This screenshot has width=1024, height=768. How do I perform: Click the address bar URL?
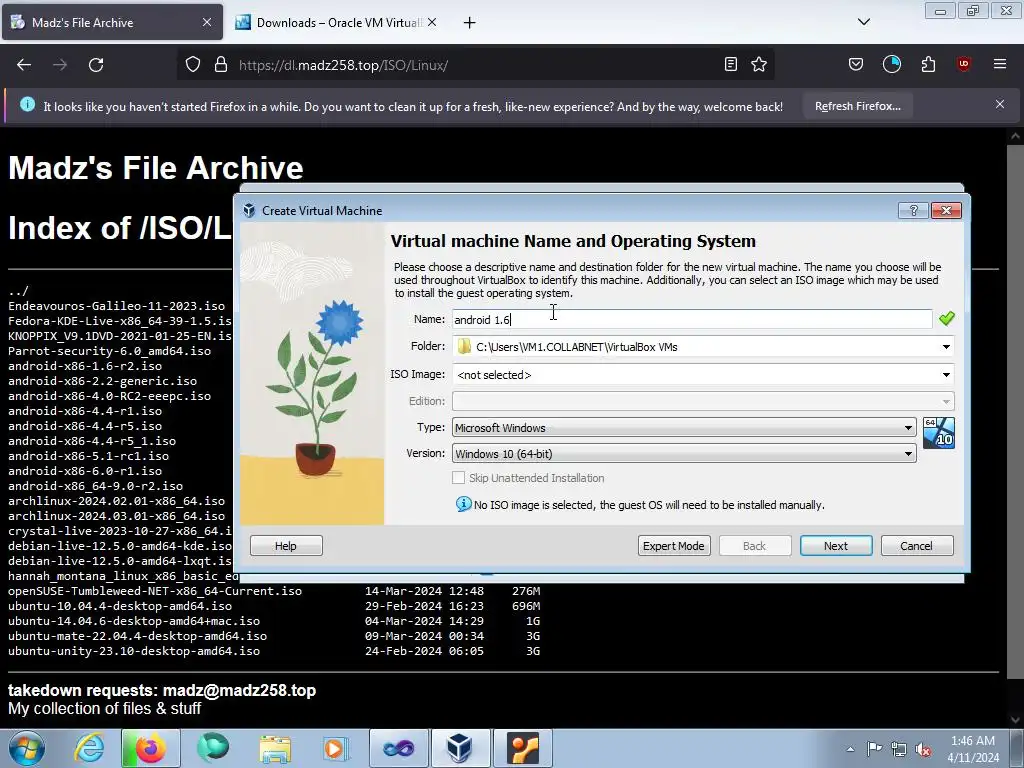344,65
